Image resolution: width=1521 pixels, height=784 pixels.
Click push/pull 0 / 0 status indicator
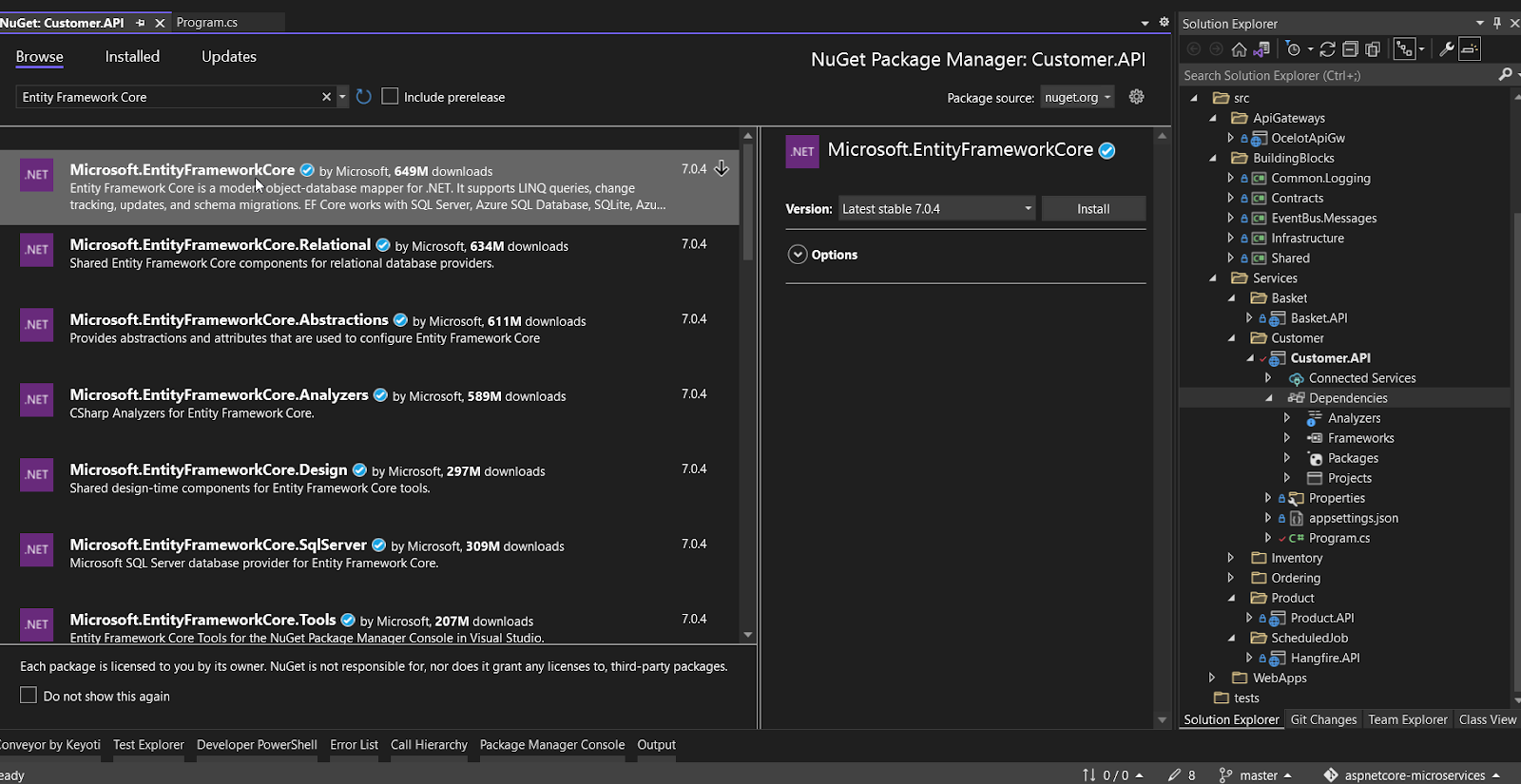point(1113,775)
